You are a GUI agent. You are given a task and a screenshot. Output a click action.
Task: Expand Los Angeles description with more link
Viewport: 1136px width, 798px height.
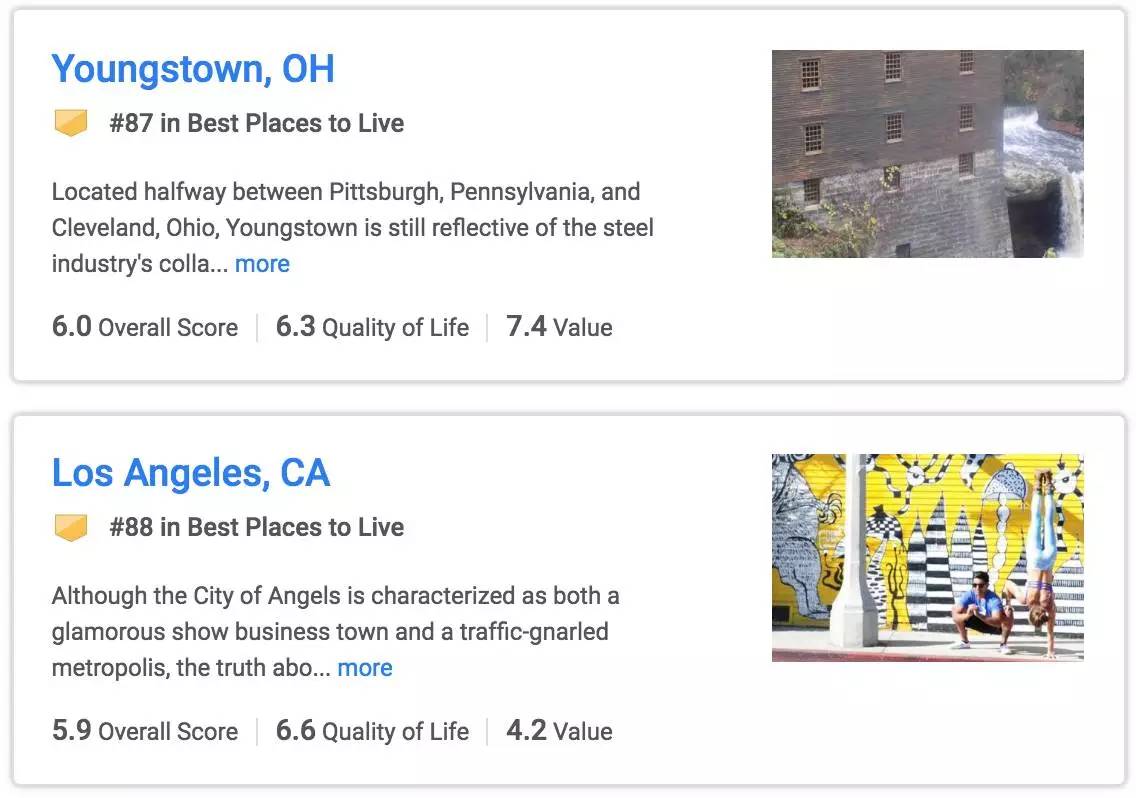coord(365,668)
